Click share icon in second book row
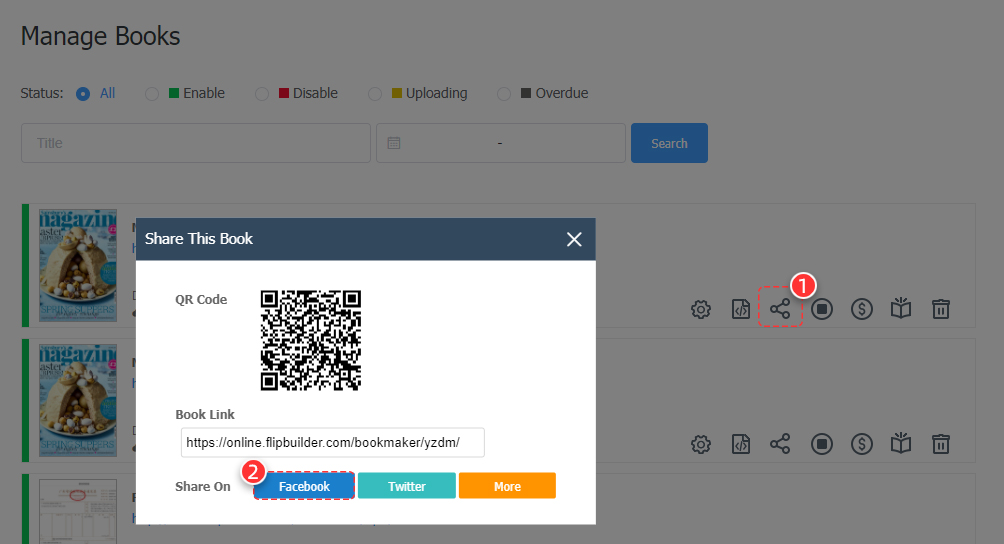 pos(780,444)
